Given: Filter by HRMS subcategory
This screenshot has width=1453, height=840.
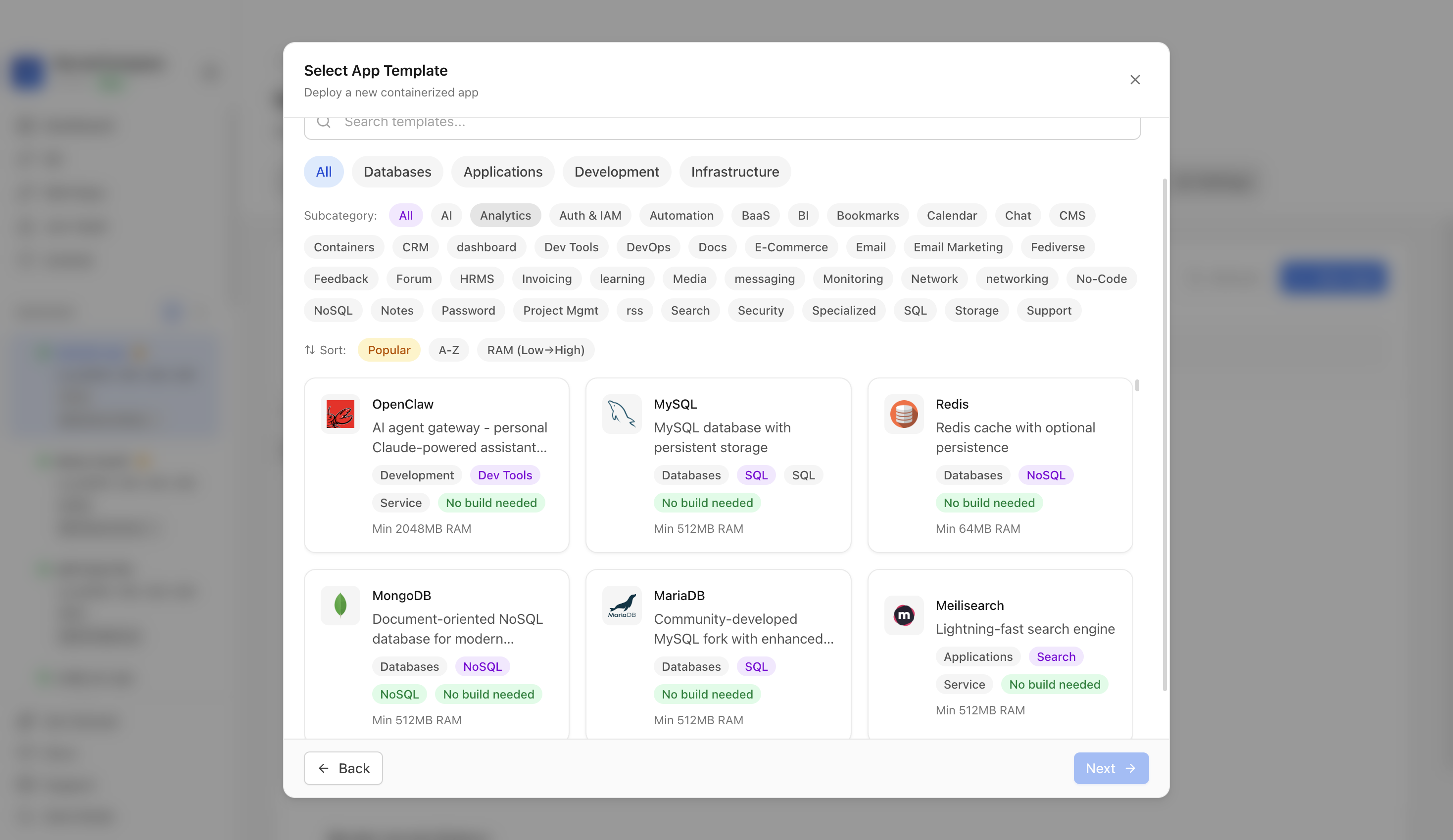Looking at the screenshot, I should (x=476, y=279).
